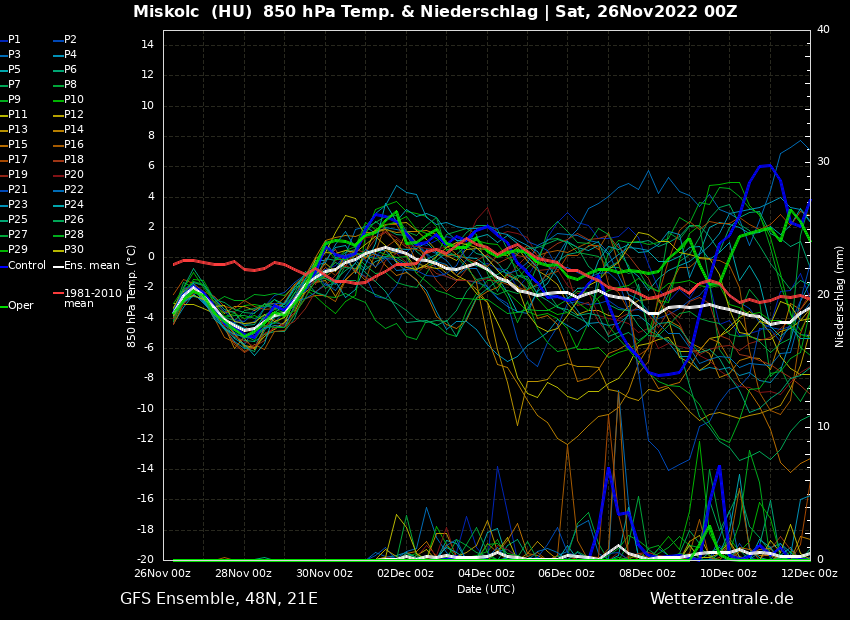Click the P1 legend entry
The width and height of the screenshot is (850, 620).
15,40
